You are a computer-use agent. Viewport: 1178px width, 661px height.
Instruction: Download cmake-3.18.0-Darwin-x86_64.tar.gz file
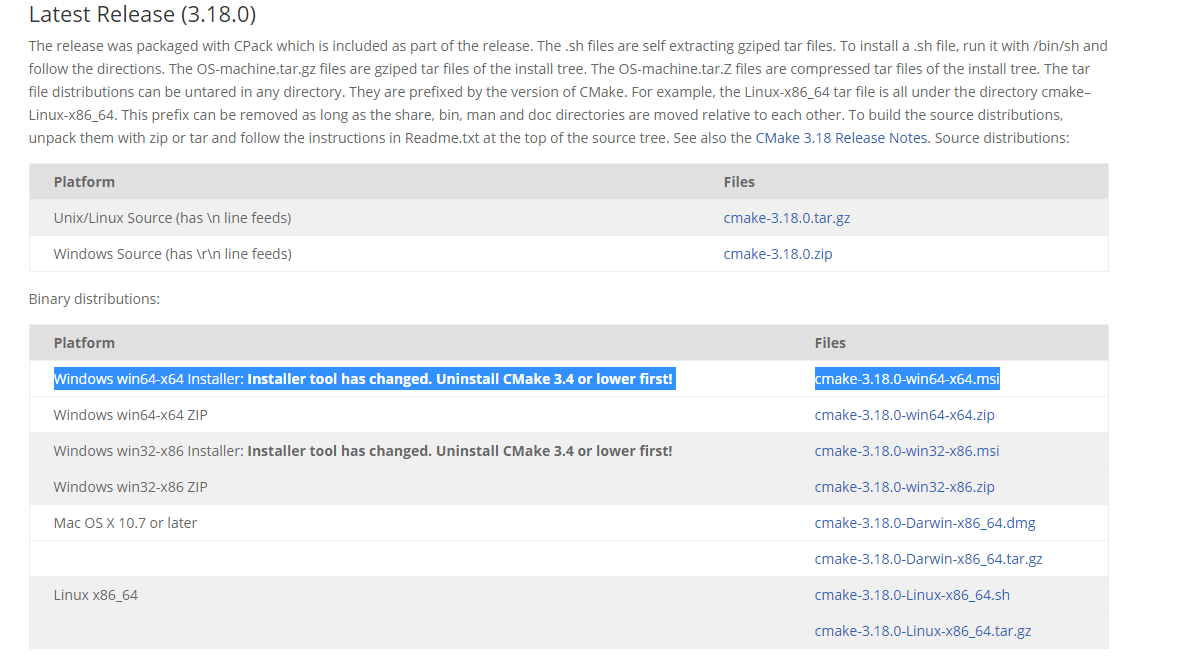[x=929, y=559]
